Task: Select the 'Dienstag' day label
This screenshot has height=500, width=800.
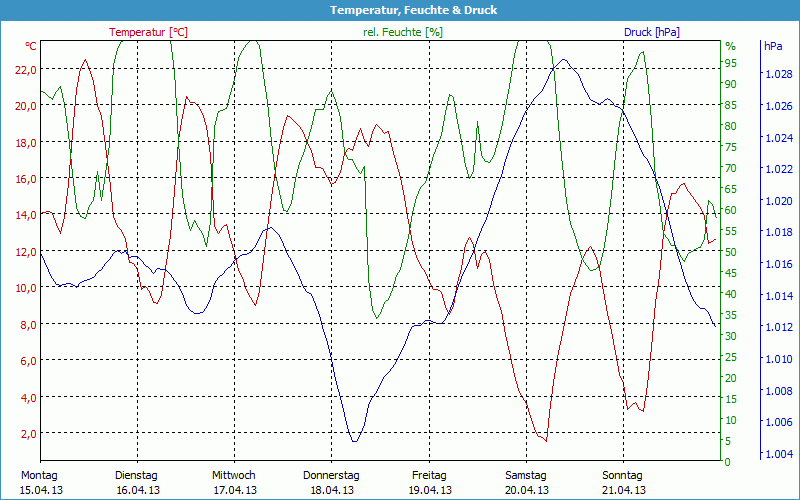Action: pos(137,476)
